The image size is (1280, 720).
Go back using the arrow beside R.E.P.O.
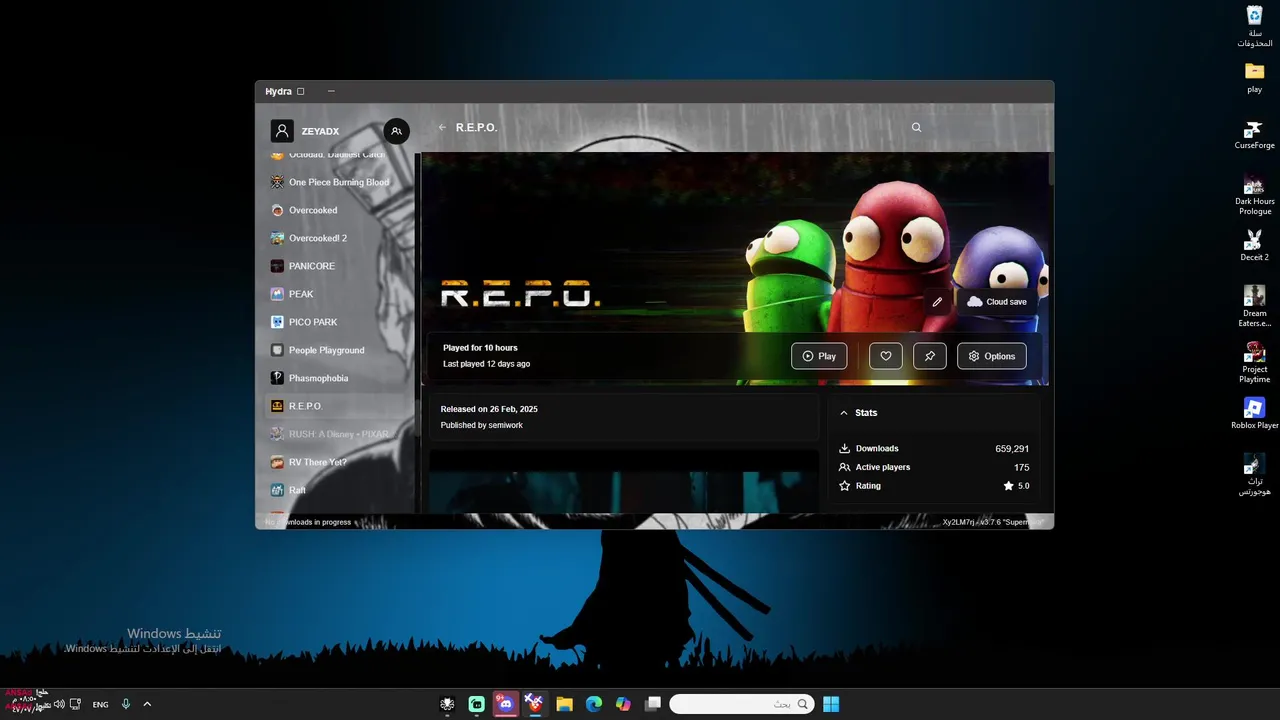tap(442, 127)
